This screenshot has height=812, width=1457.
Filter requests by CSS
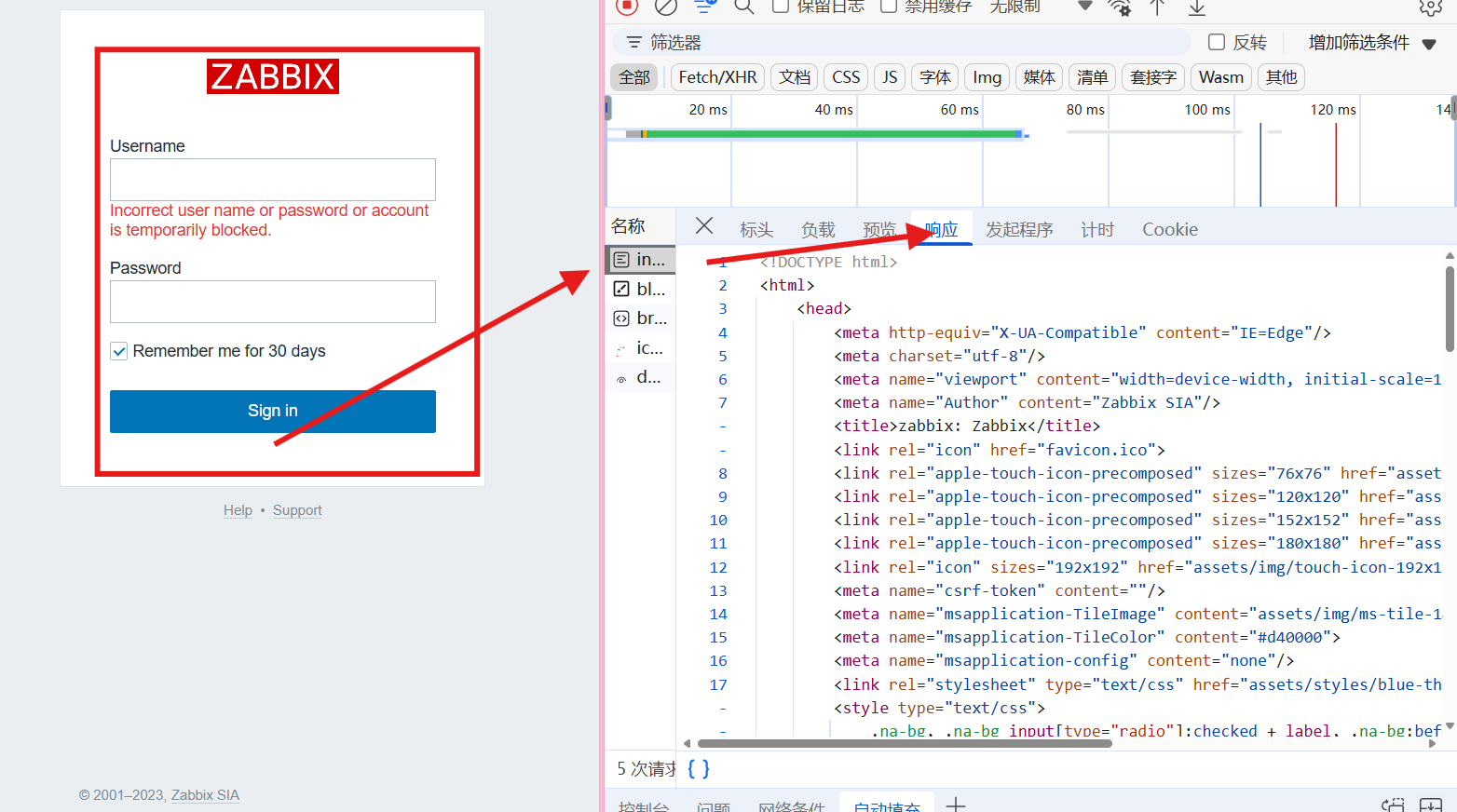pos(846,77)
